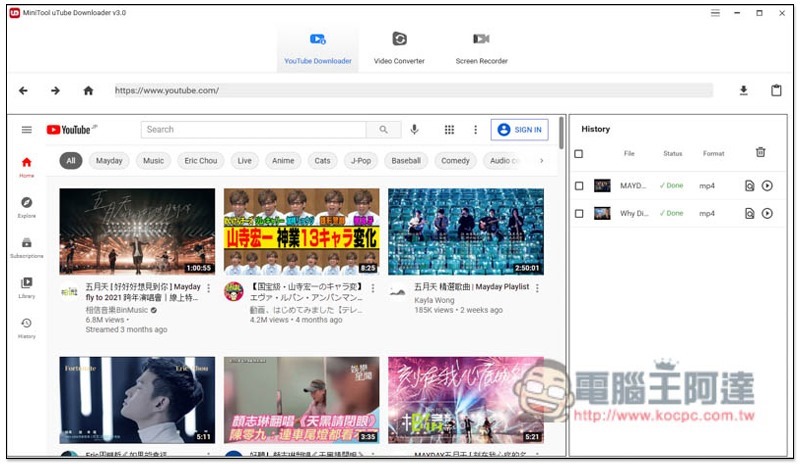Switch to YouTube Downloader tab
Image resolution: width=800 pixels, height=464 pixels.
click(318, 48)
